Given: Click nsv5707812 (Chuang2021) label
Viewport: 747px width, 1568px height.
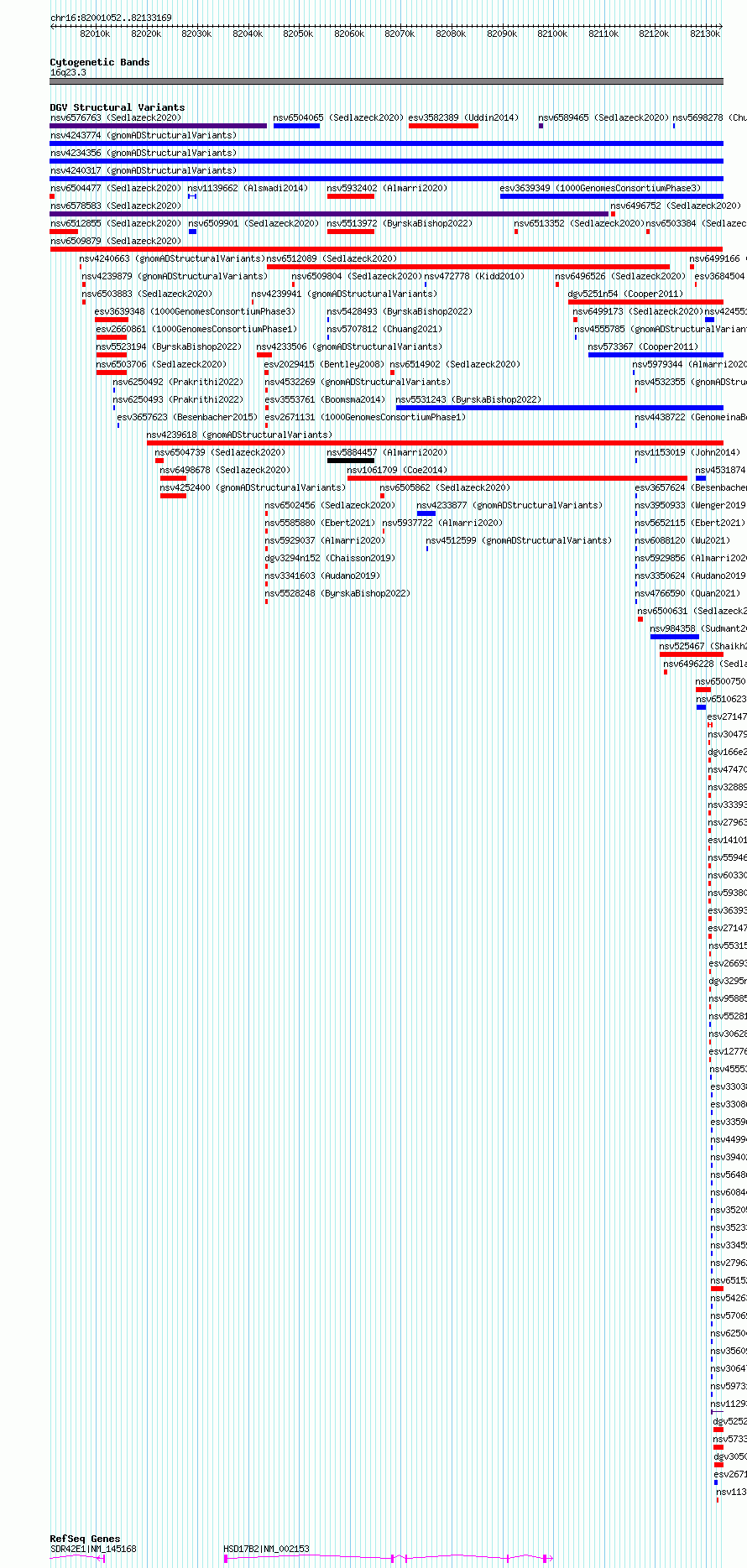Looking at the screenshot, I should click(x=384, y=329).
